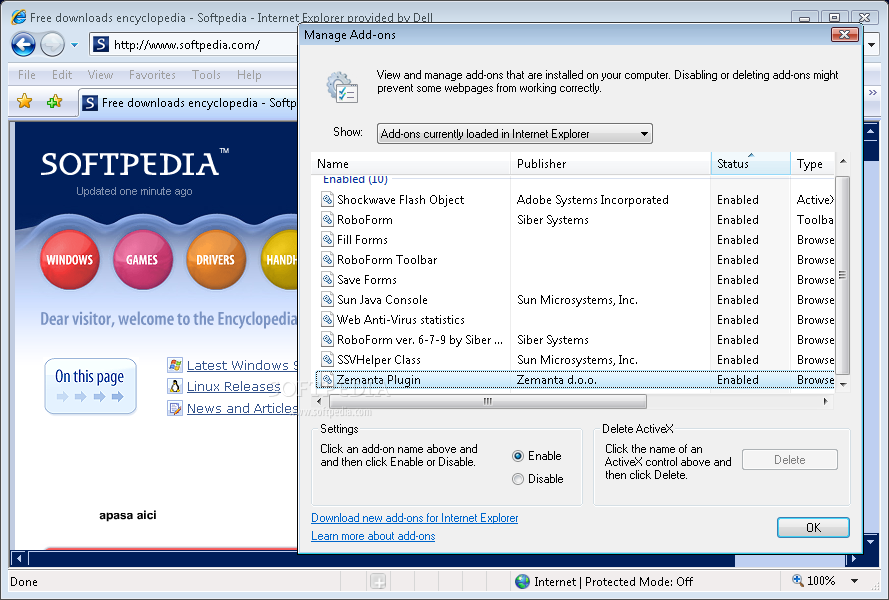
Task: Click the OK button
Action: click(x=813, y=527)
